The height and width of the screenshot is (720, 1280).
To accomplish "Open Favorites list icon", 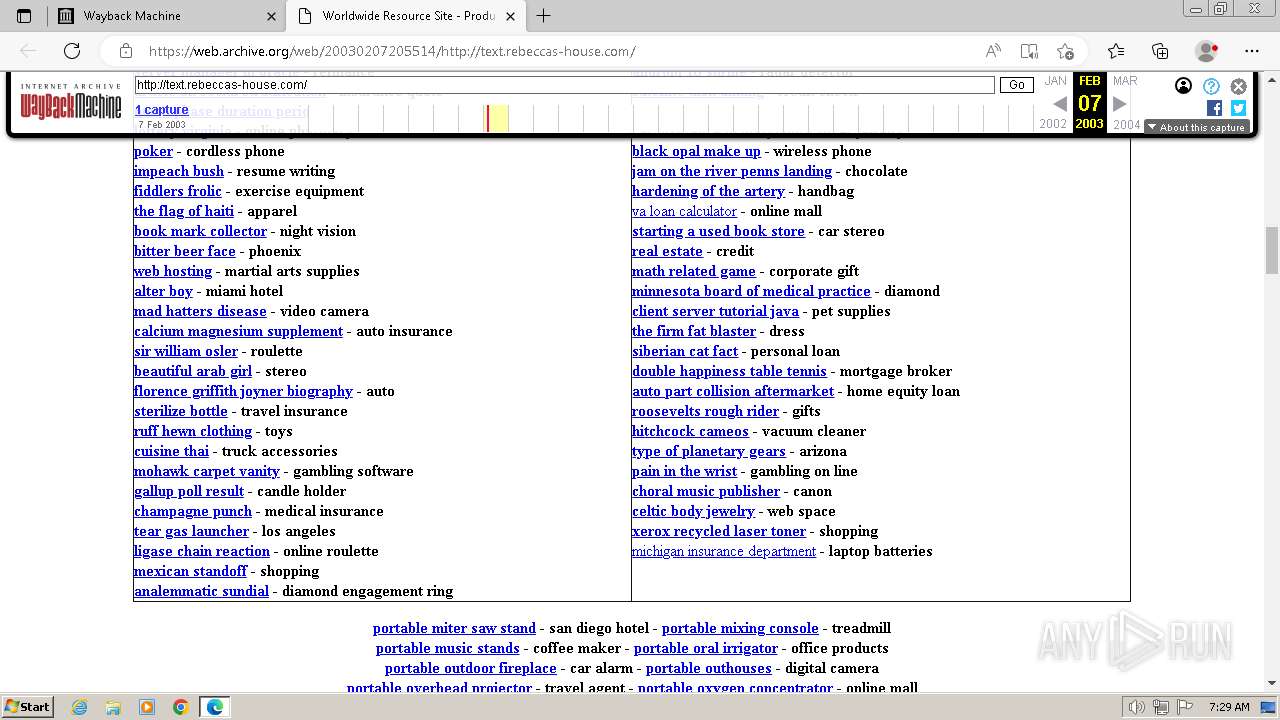I will pos(1116,51).
